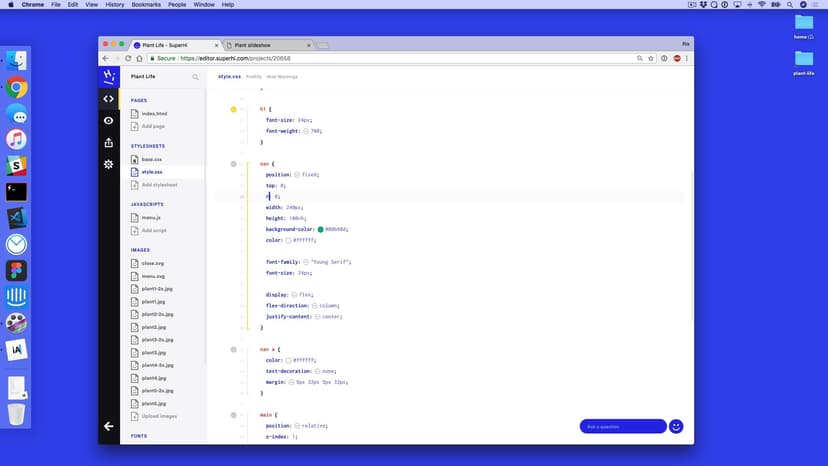Open the flex-direction column value picker
The image size is (828, 466).
(317, 305)
